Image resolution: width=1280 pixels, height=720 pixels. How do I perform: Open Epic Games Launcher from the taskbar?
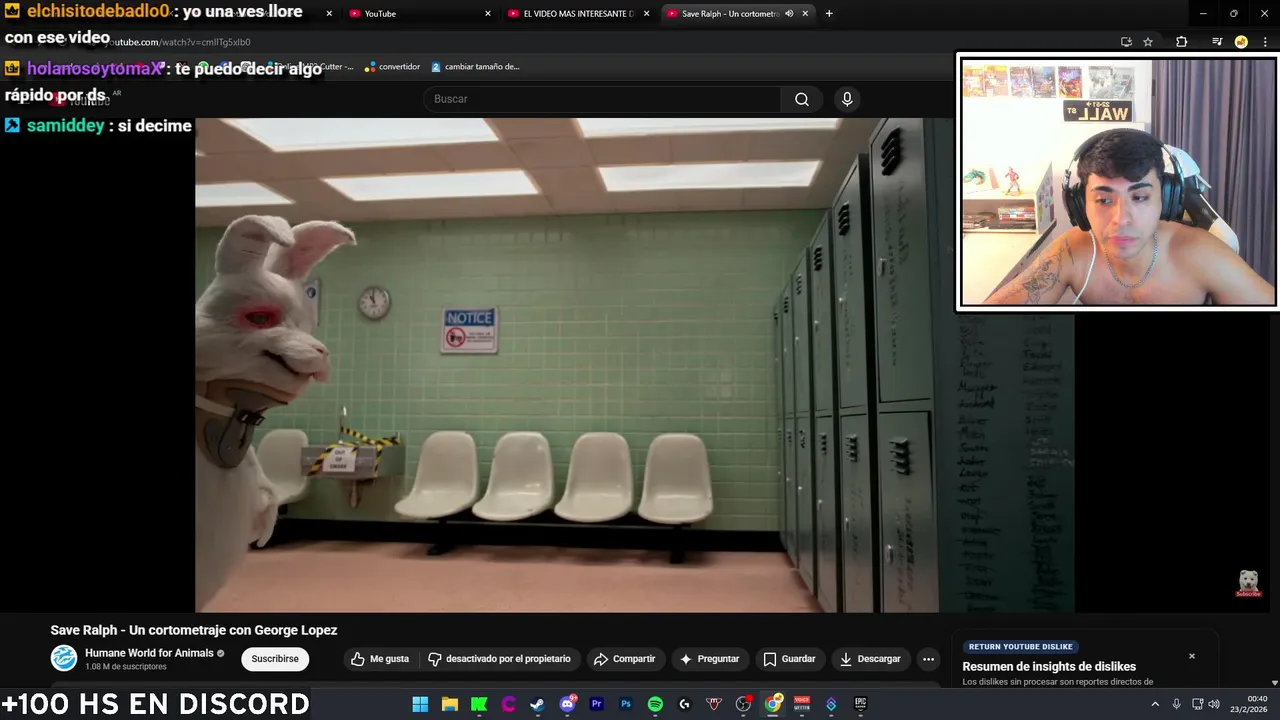point(860,704)
